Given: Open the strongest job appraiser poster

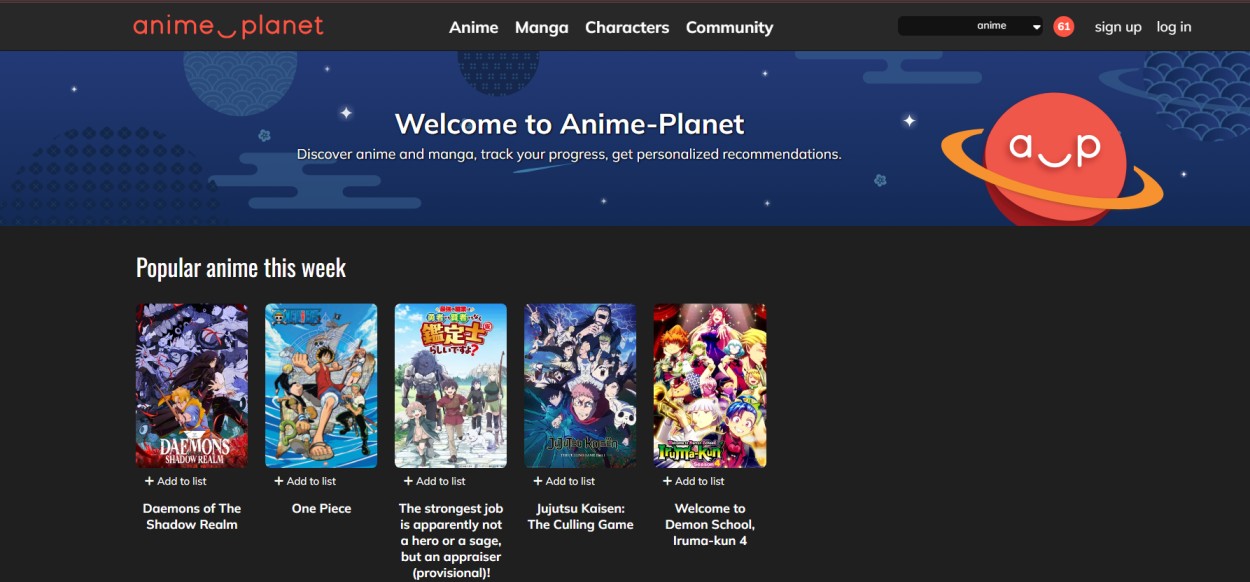Looking at the screenshot, I should [x=451, y=386].
